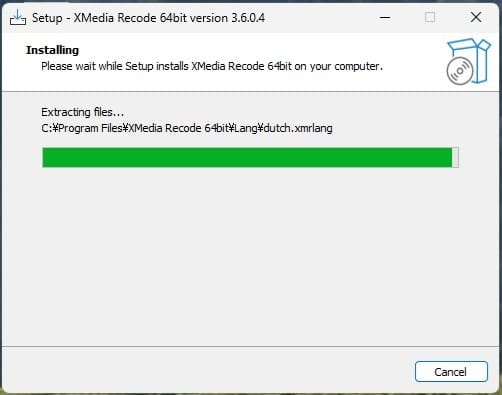Click the version number 3.6.0.4 in title
The width and height of the screenshot is (502, 395).
point(248,18)
